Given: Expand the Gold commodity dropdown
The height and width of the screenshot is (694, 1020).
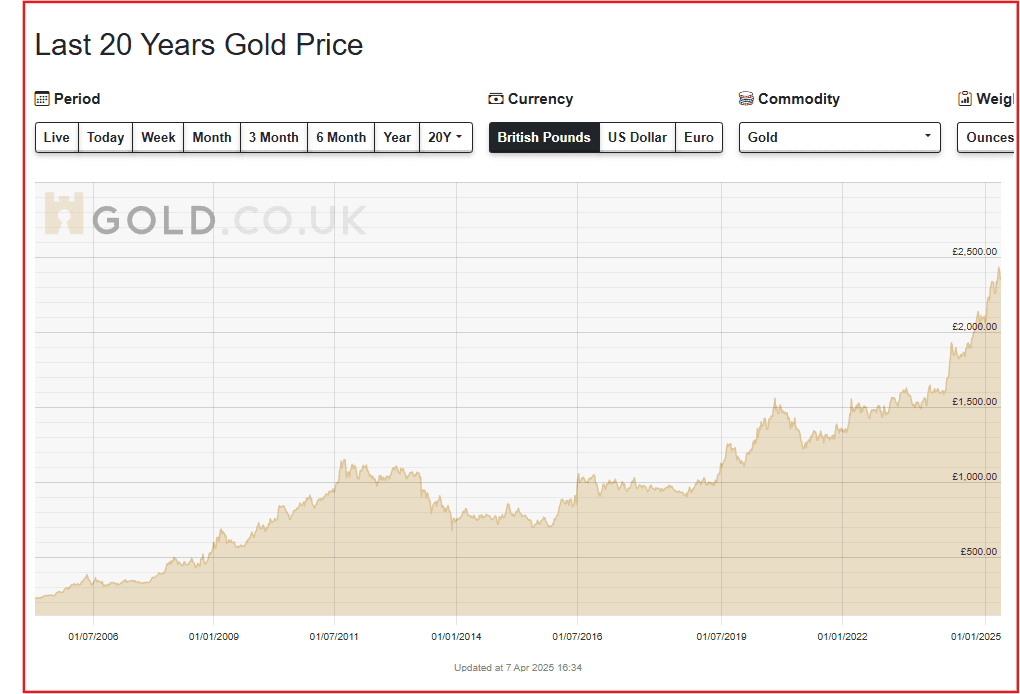Looking at the screenshot, I should tap(840, 138).
